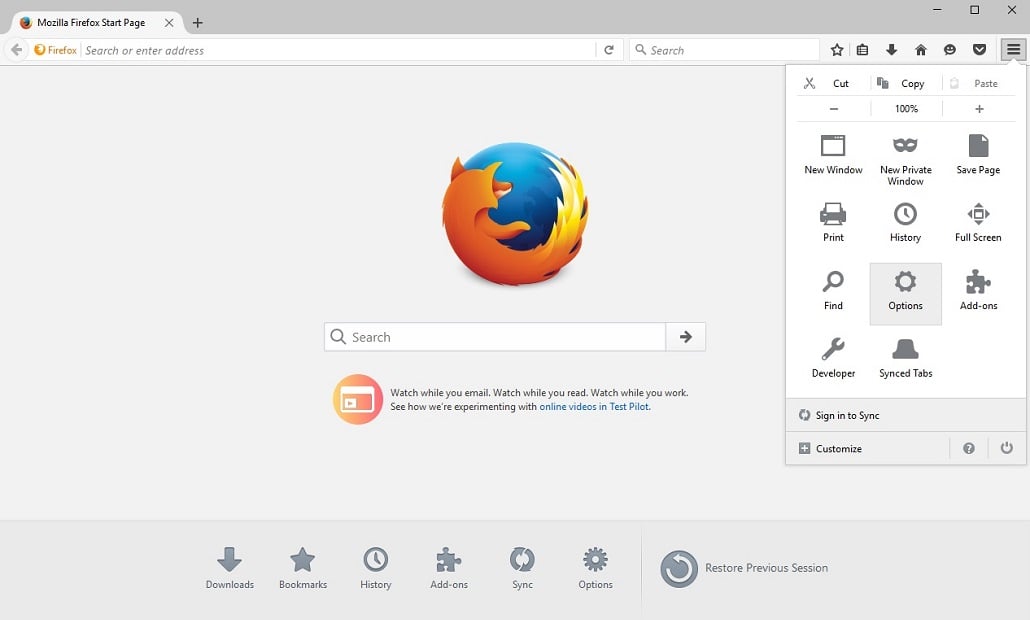
Task: Click the page's center Search field
Action: click(495, 337)
